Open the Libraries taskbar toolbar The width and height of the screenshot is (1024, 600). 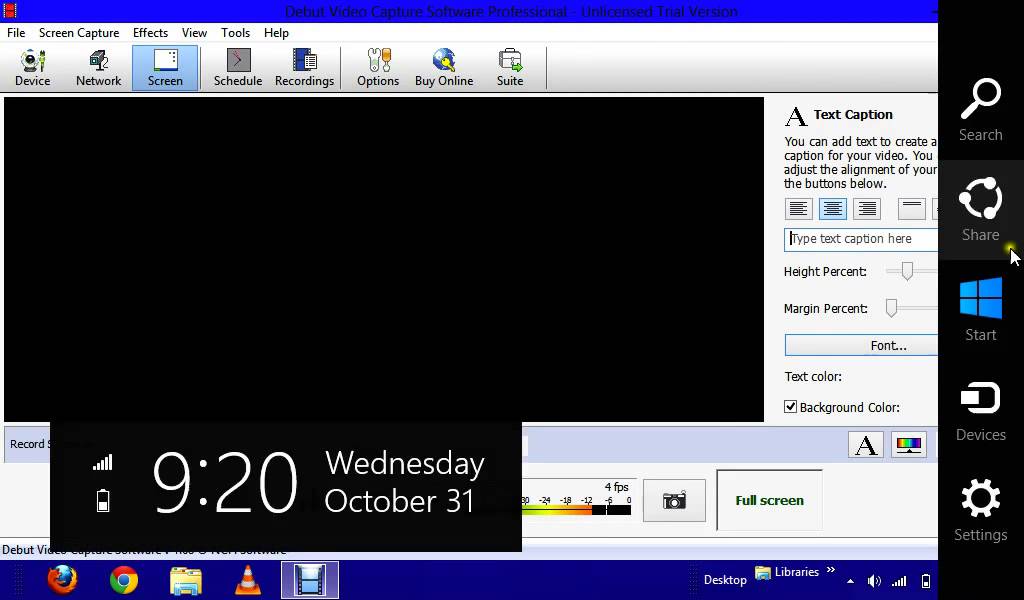(x=787, y=573)
